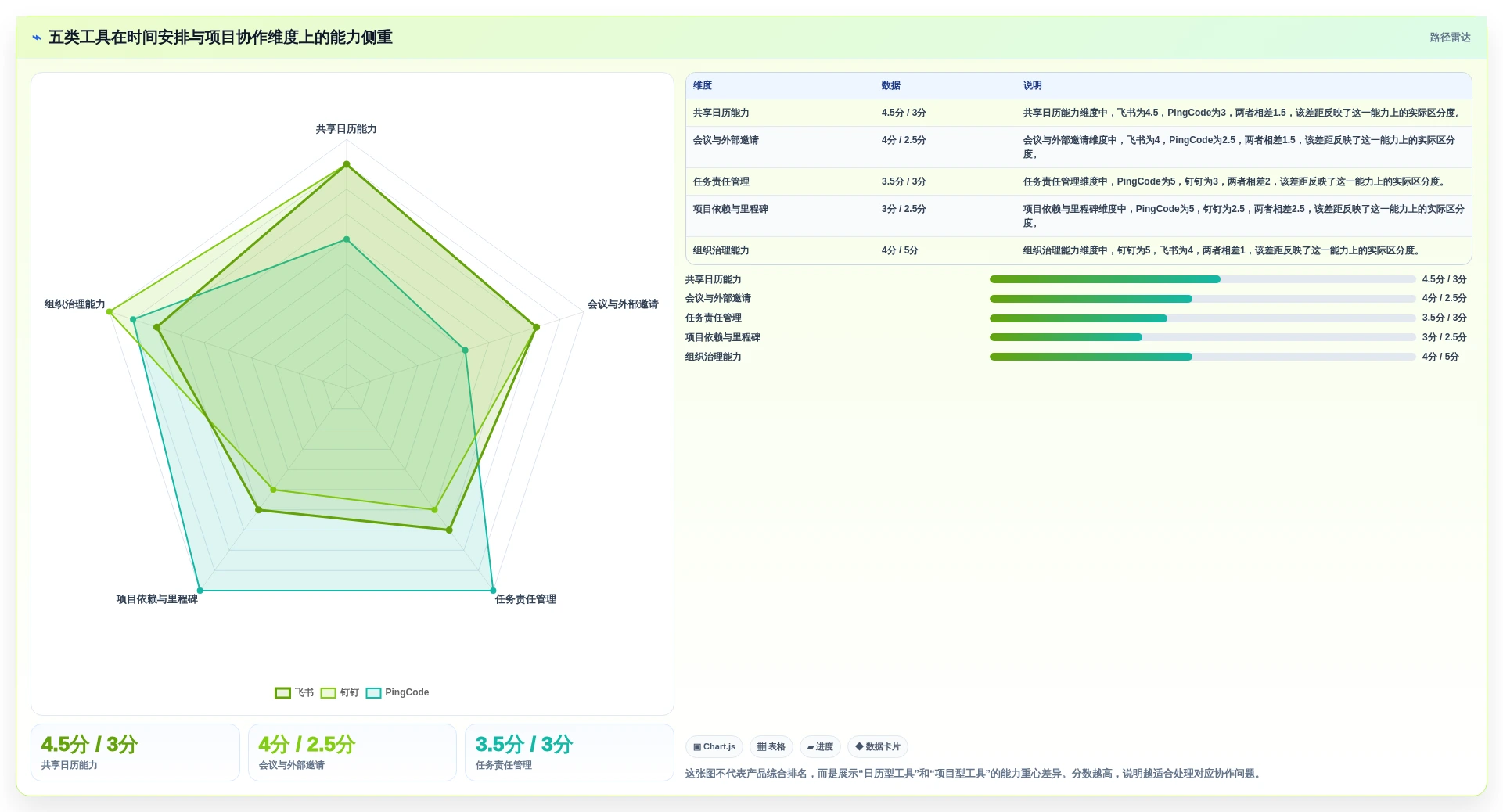Click the 路径雷达 label at top right

pos(1450,38)
